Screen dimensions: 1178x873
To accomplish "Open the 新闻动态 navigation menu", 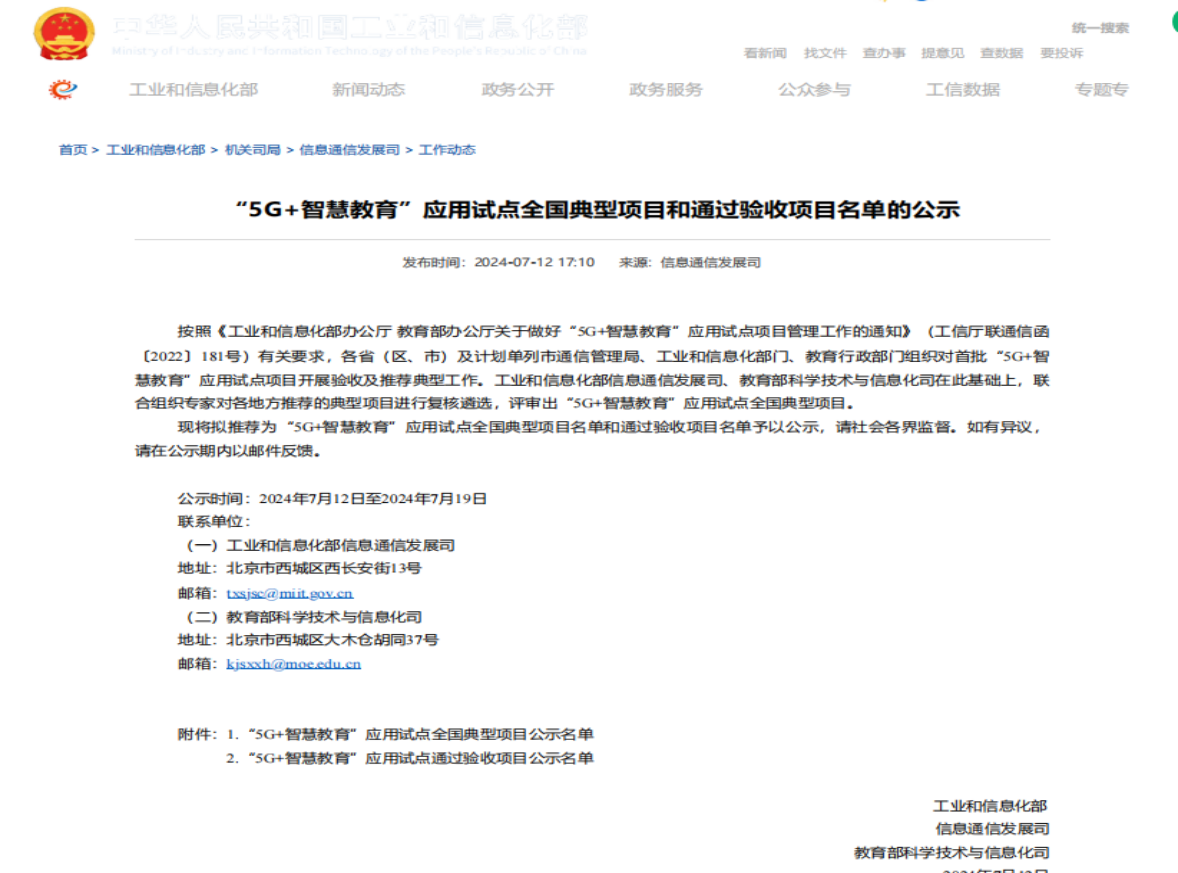I will coord(368,90).
